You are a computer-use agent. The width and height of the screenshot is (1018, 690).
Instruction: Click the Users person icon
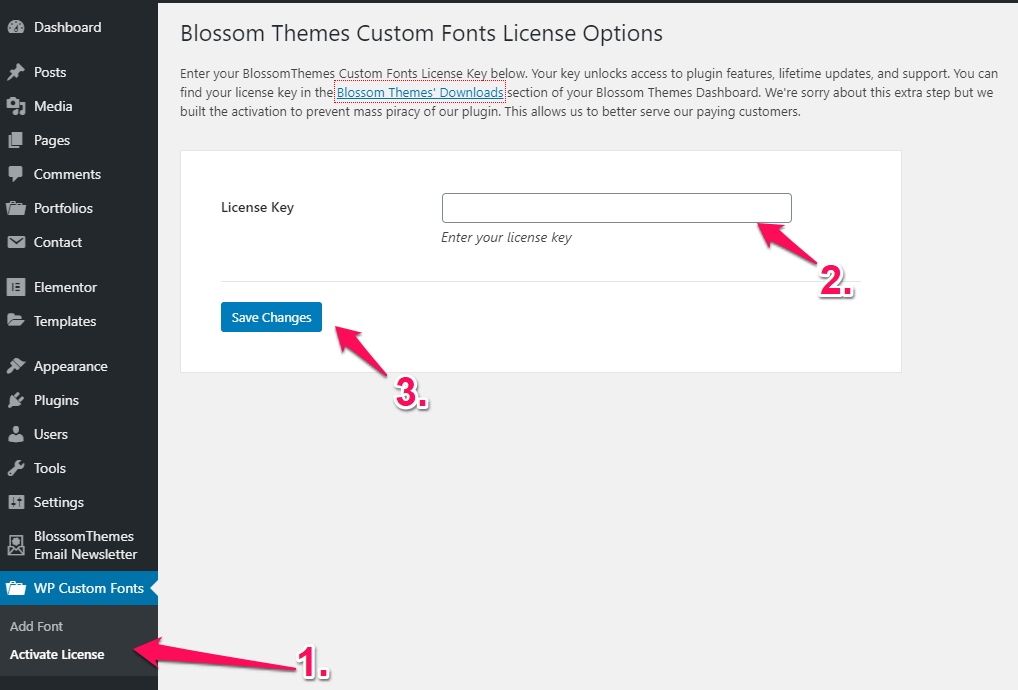pyautogui.click(x=16, y=434)
